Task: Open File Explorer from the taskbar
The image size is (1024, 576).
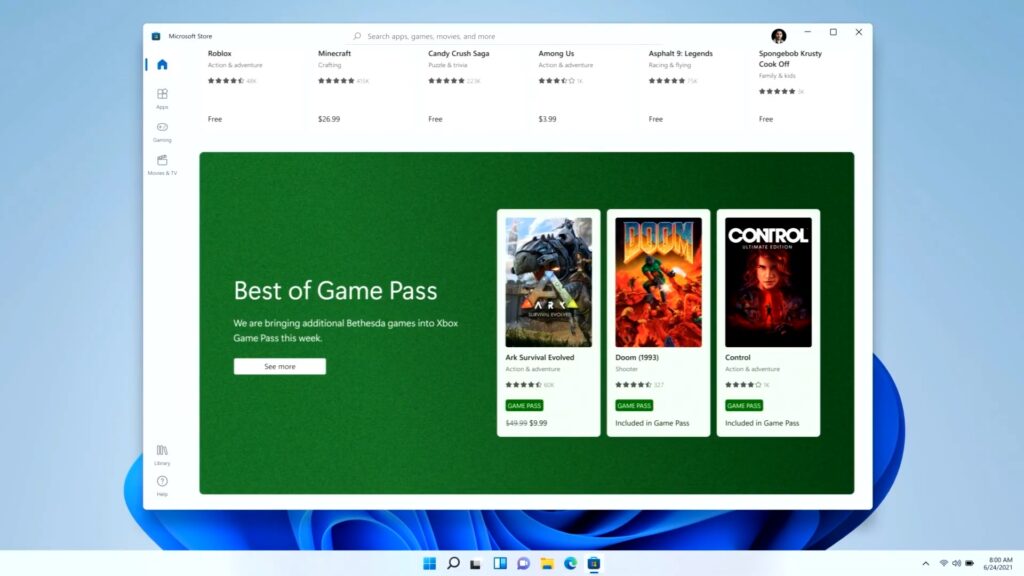Action: pyautogui.click(x=545, y=563)
